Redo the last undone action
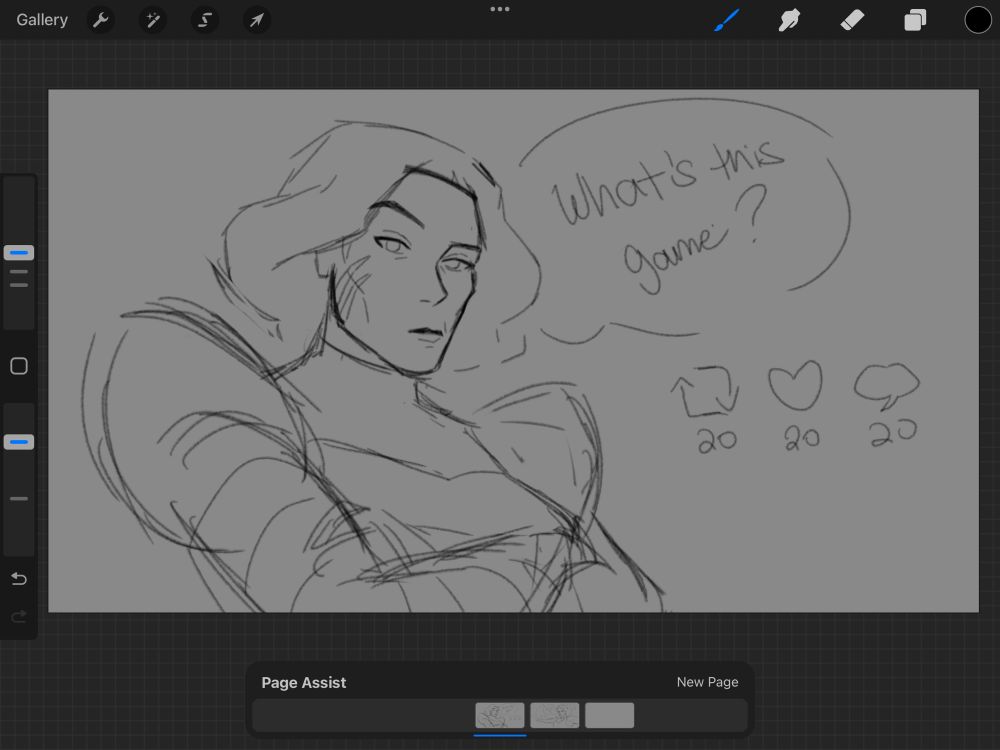This screenshot has height=750, width=1000. [x=19, y=617]
